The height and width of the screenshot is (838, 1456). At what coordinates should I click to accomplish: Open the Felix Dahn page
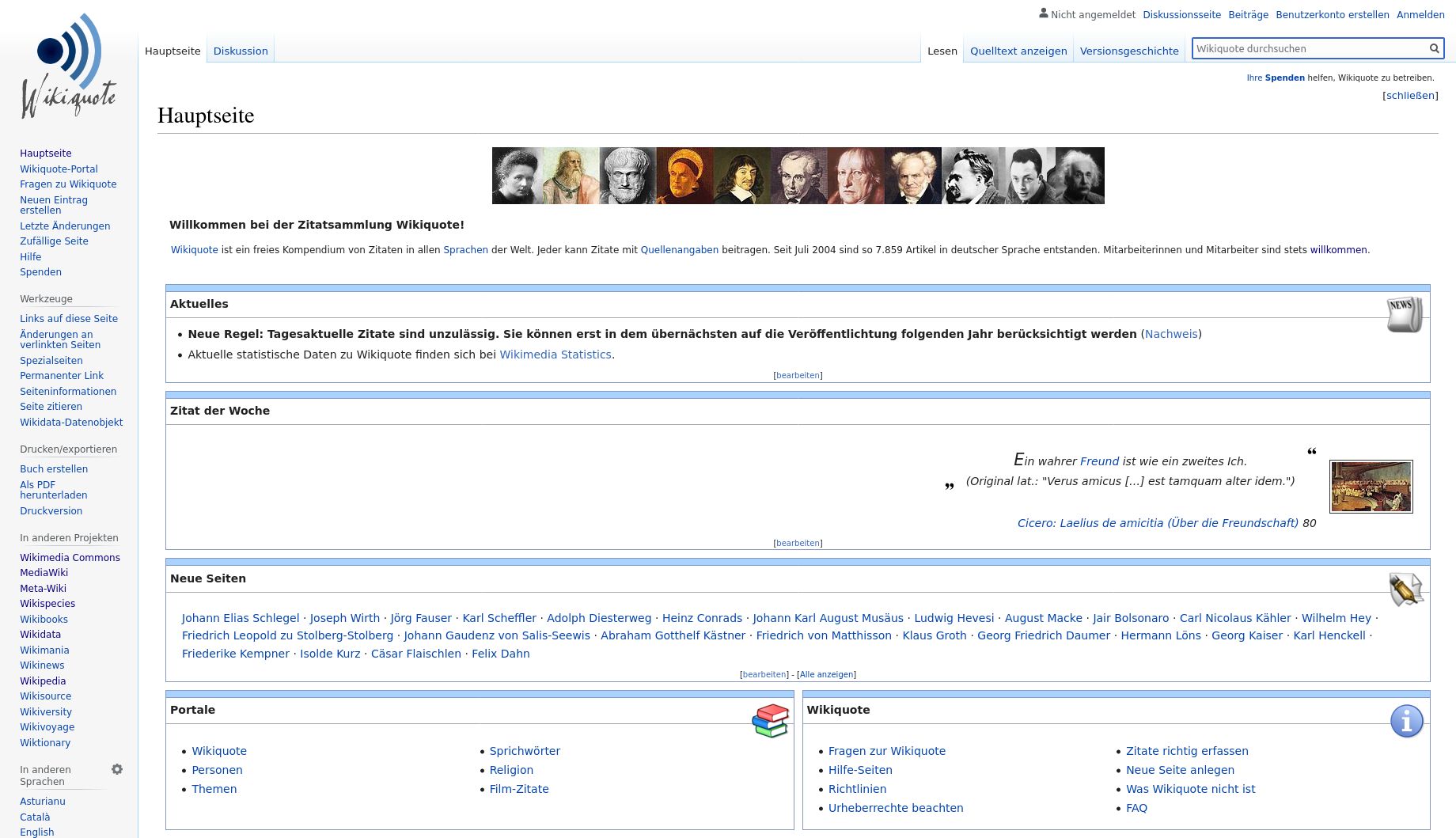coord(501,654)
